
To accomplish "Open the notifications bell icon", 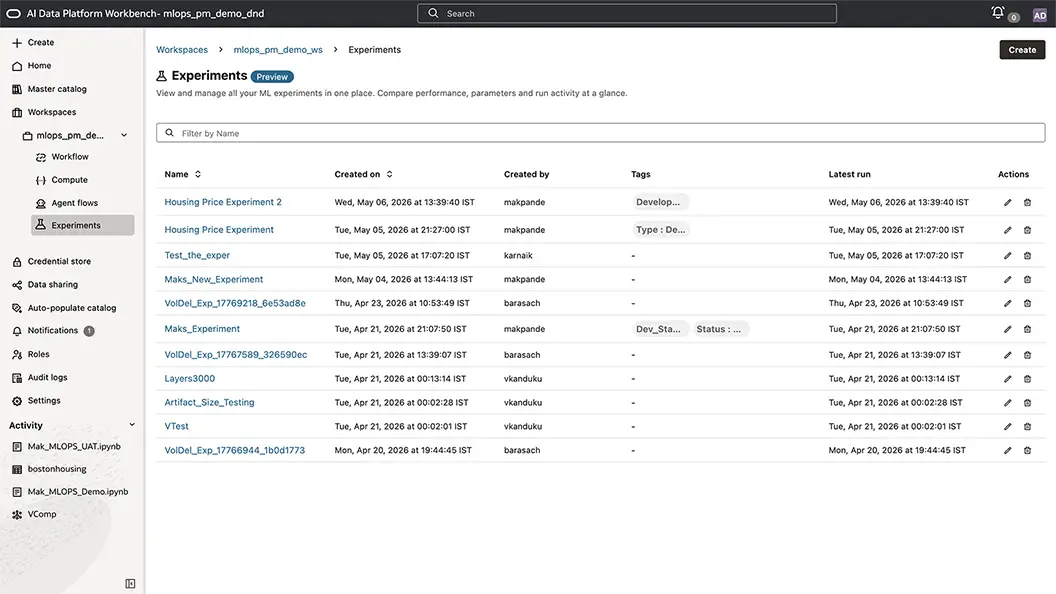I will [997, 13].
